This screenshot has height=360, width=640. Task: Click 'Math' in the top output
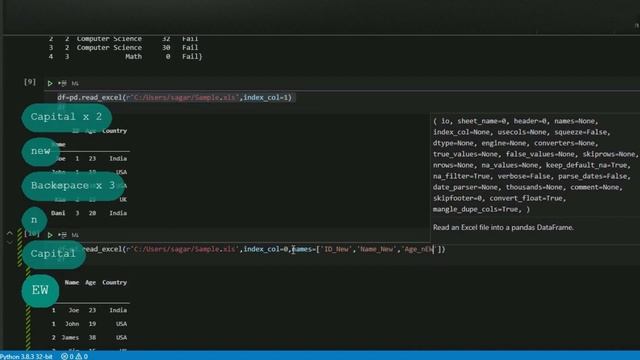point(133,57)
